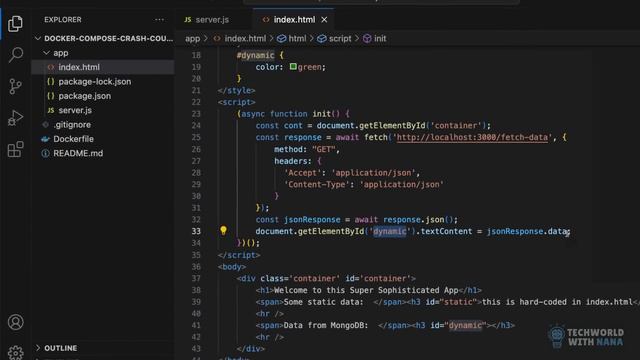This screenshot has width=640, height=360.
Task: Open the Accounts menu icon
Action: click(x=16, y=322)
